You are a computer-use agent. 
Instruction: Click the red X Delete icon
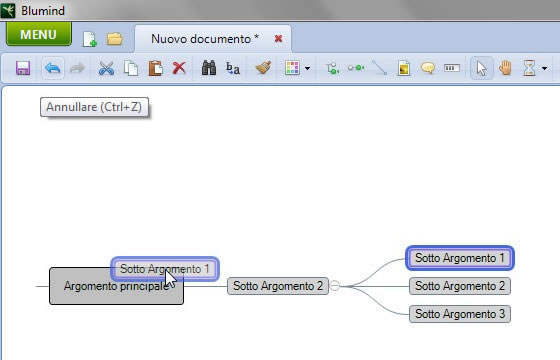(x=179, y=68)
